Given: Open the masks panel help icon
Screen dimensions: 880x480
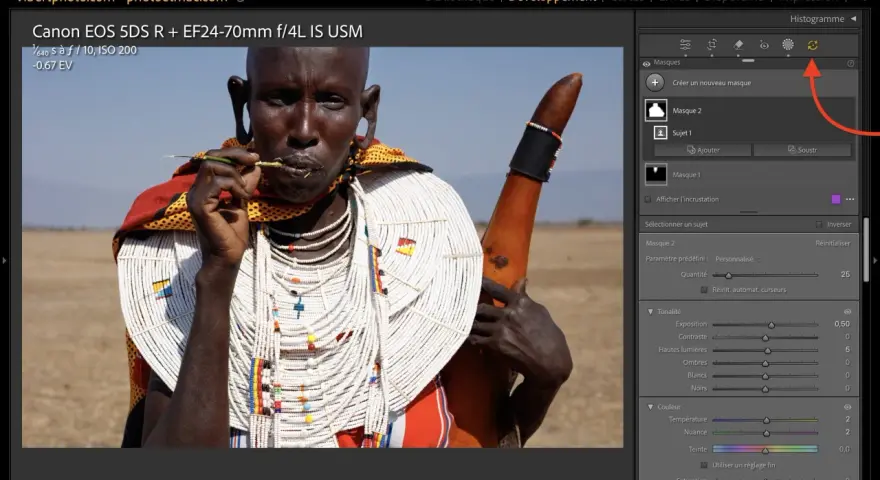Looking at the screenshot, I should [851, 63].
